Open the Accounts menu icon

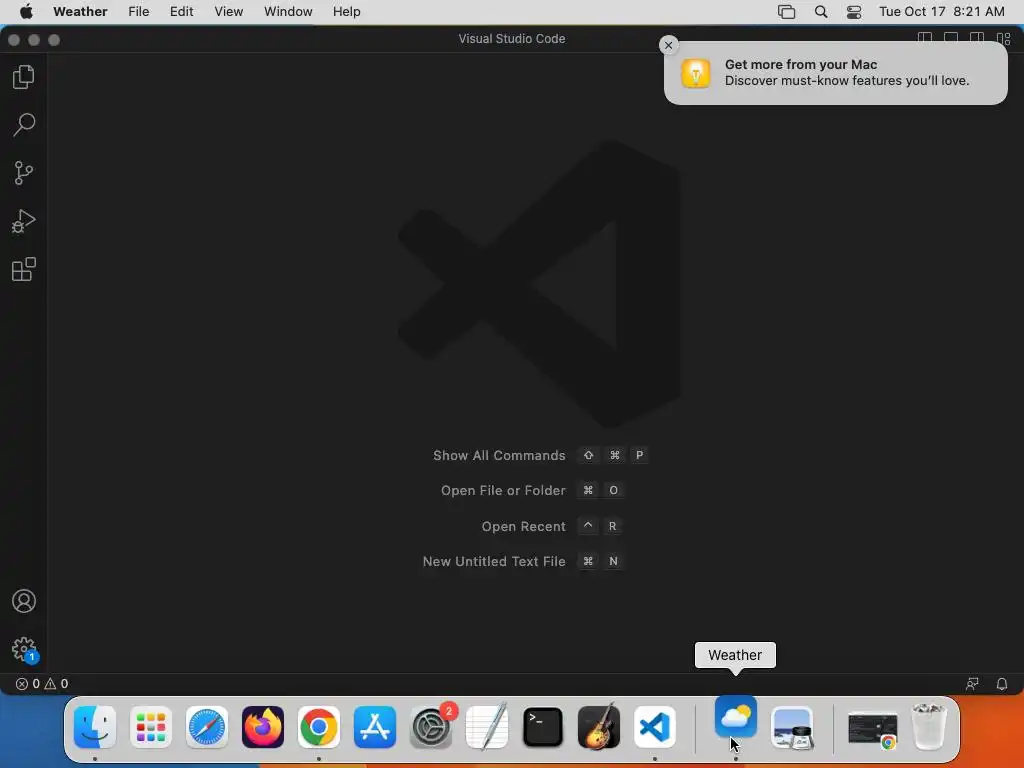click(24, 601)
